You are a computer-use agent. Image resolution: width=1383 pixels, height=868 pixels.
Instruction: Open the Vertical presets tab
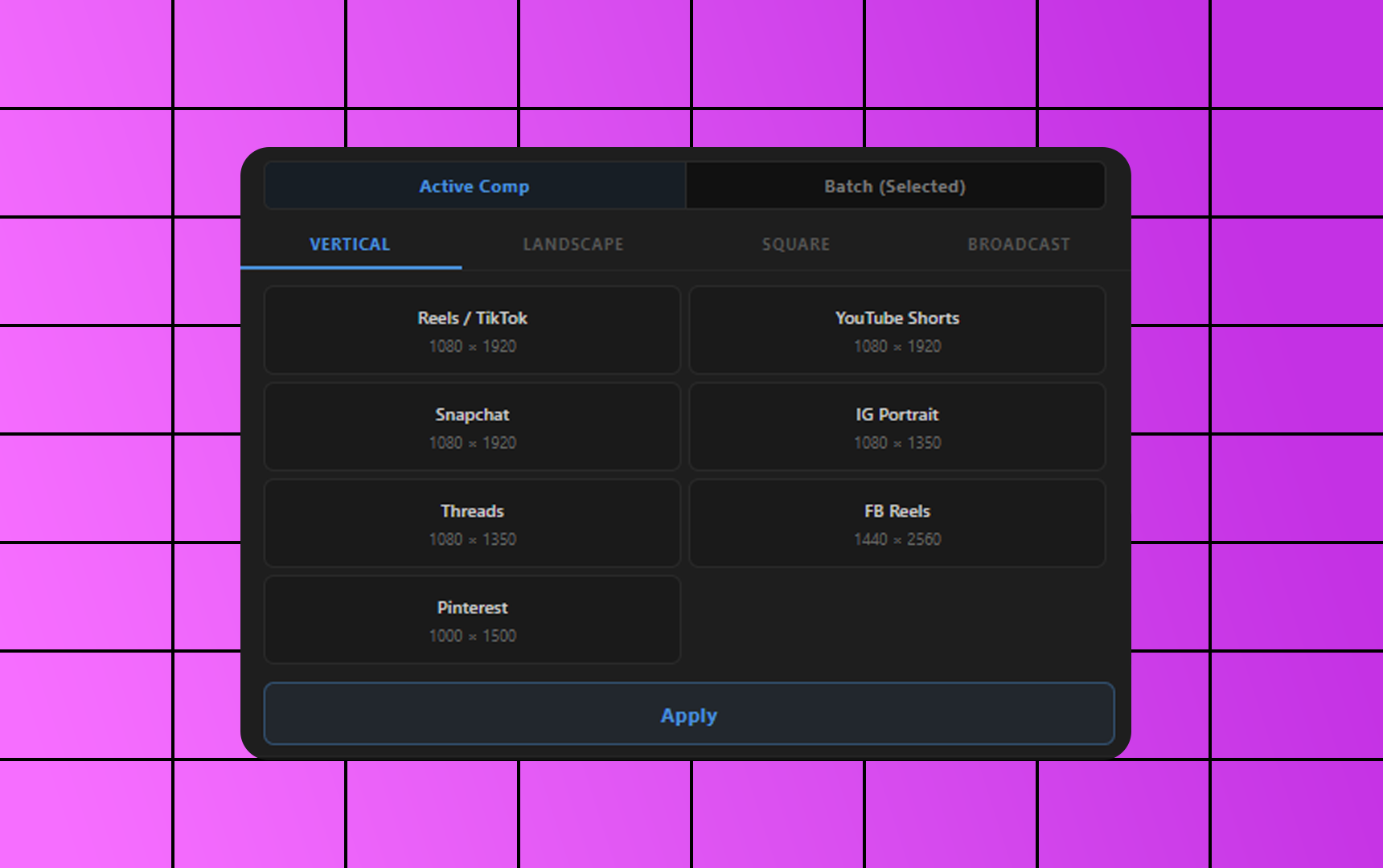(351, 244)
